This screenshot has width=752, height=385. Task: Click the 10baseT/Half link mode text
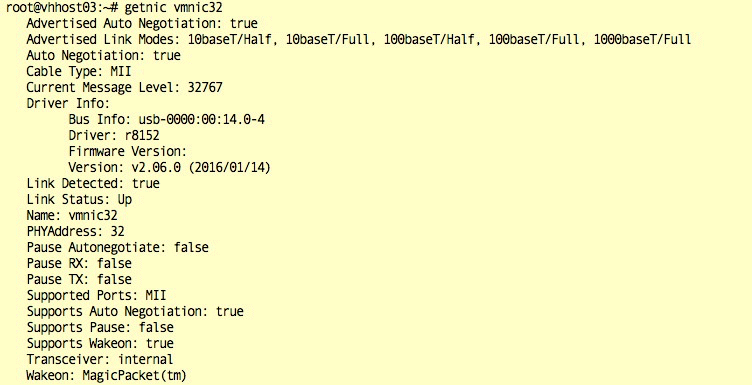[234, 39]
